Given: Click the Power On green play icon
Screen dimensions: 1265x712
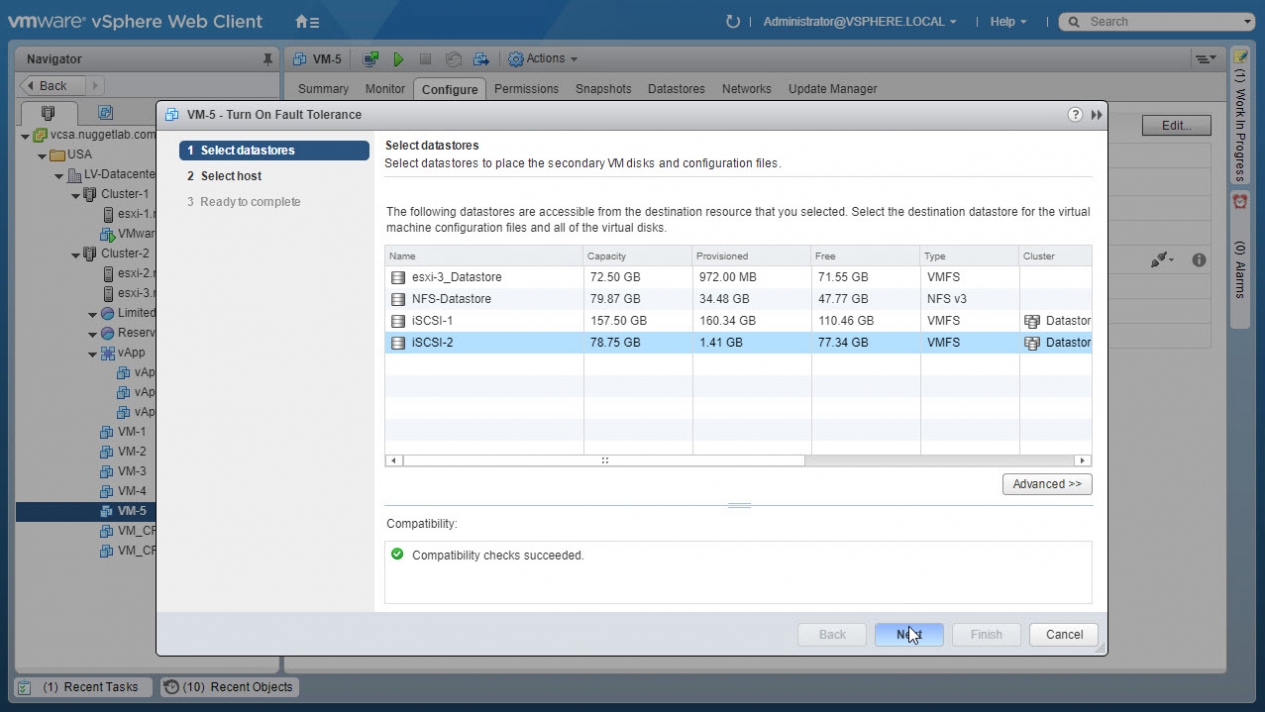Looking at the screenshot, I should click(x=398, y=59).
